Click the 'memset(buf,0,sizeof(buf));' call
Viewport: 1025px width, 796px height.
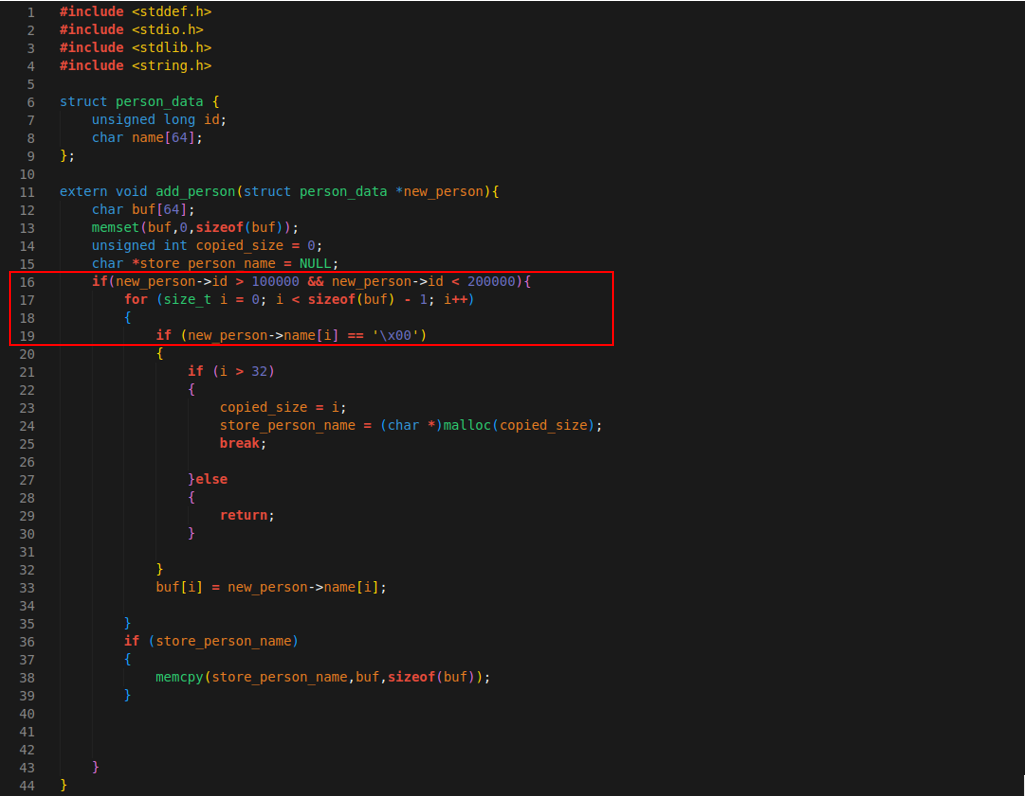click(195, 227)
